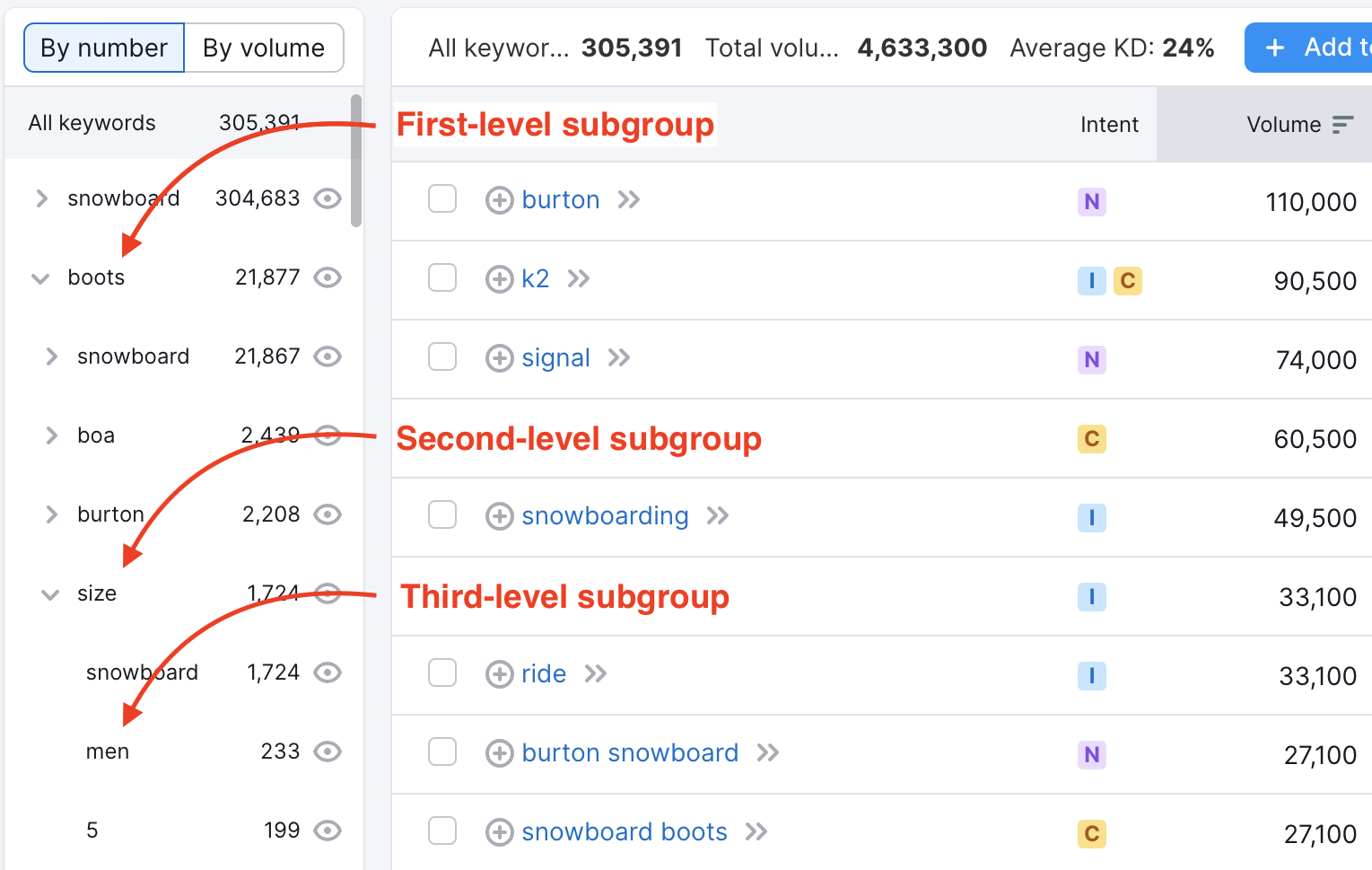This screenshot has width=1372, height=870.
Task: Click the plus icon next to burton
Action: point(499,199)
